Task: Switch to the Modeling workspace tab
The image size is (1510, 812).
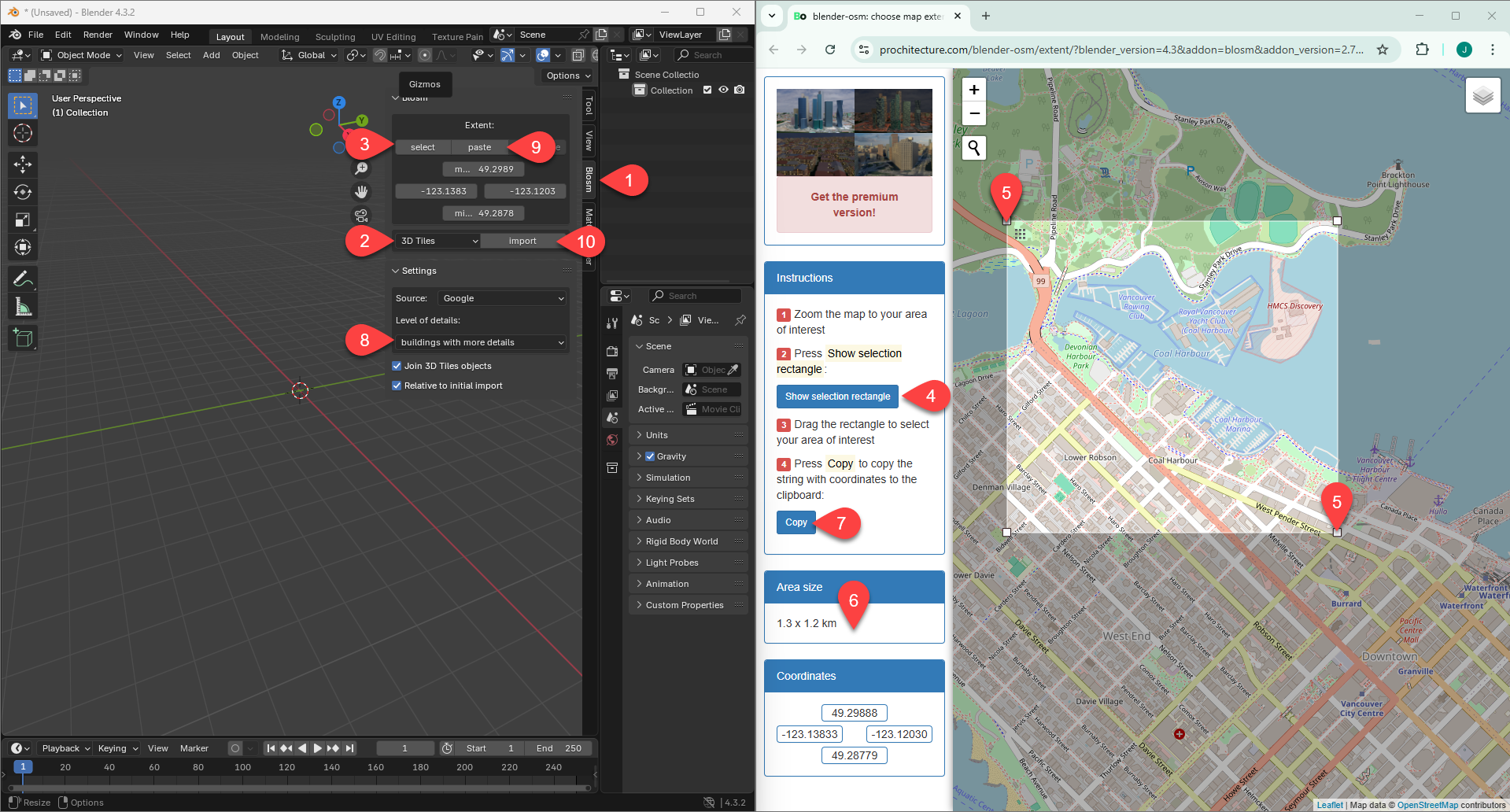Action: coord(279,37)
